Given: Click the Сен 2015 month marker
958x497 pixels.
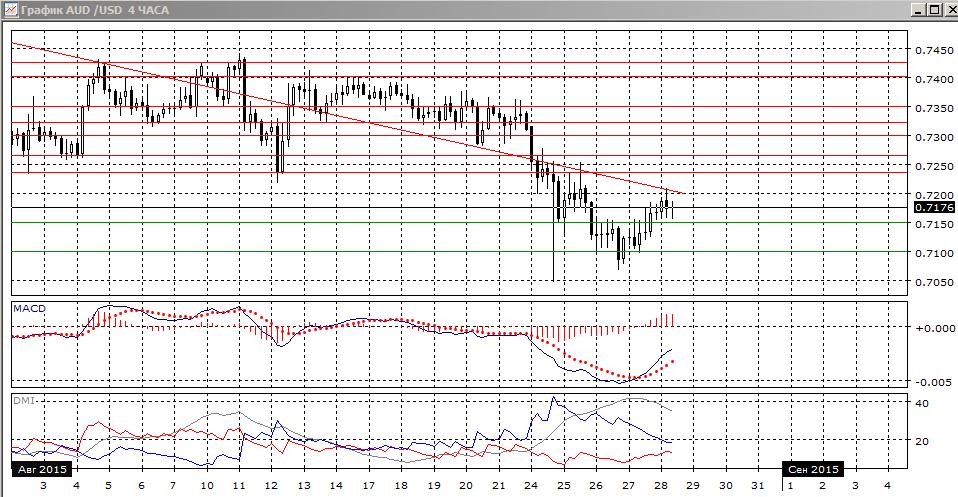Looking at the screenshot, I should 813,469.
